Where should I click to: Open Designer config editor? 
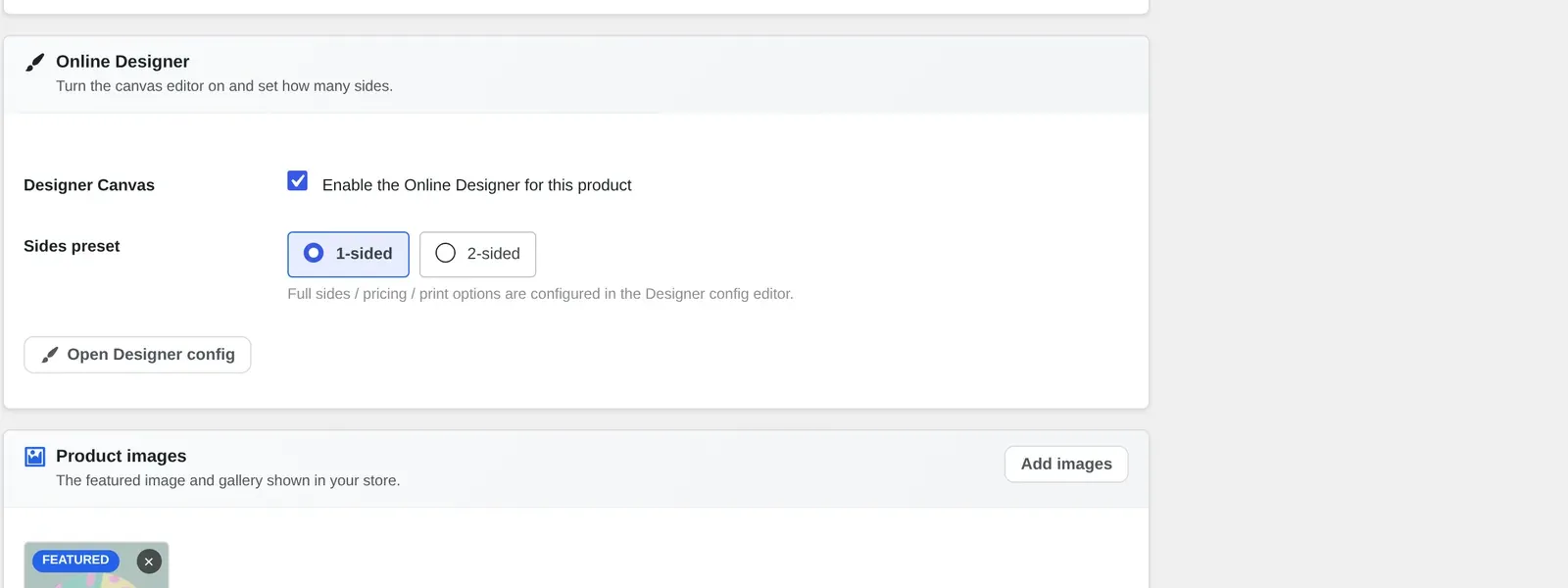pos(137,355)
